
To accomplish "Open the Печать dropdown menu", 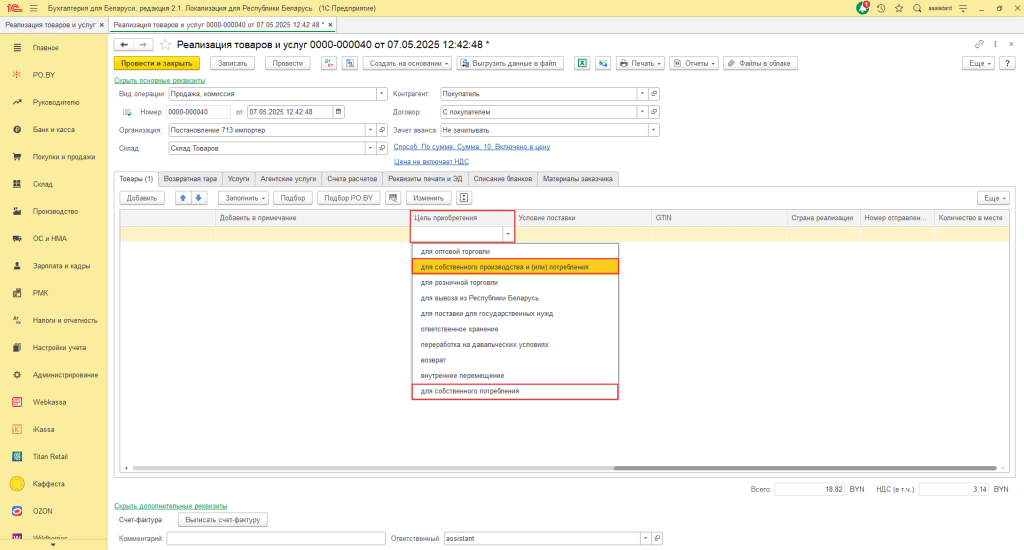I will pos(639,63).
